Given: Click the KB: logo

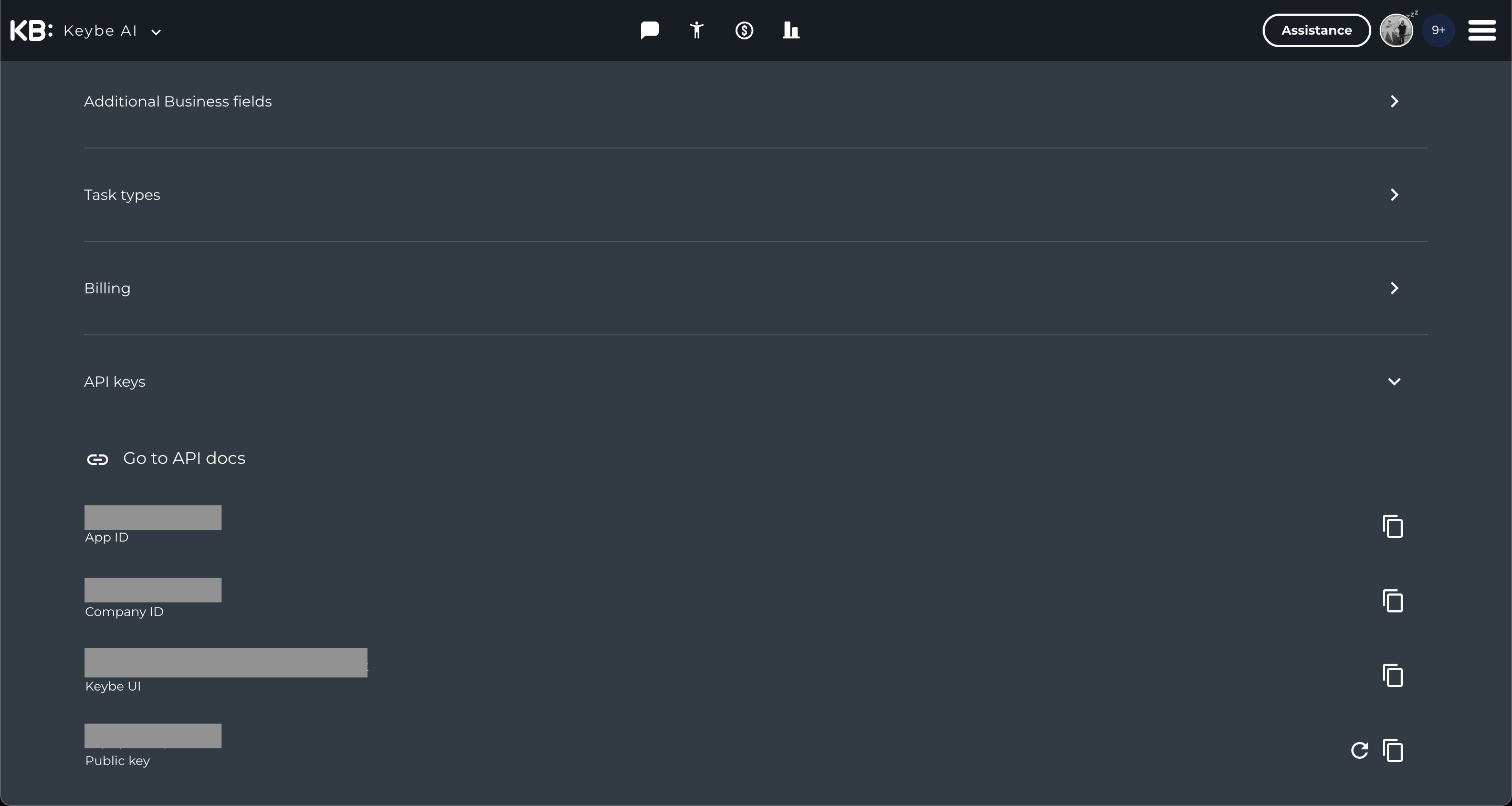Looking at the screenshot, I should coord(31,30).
